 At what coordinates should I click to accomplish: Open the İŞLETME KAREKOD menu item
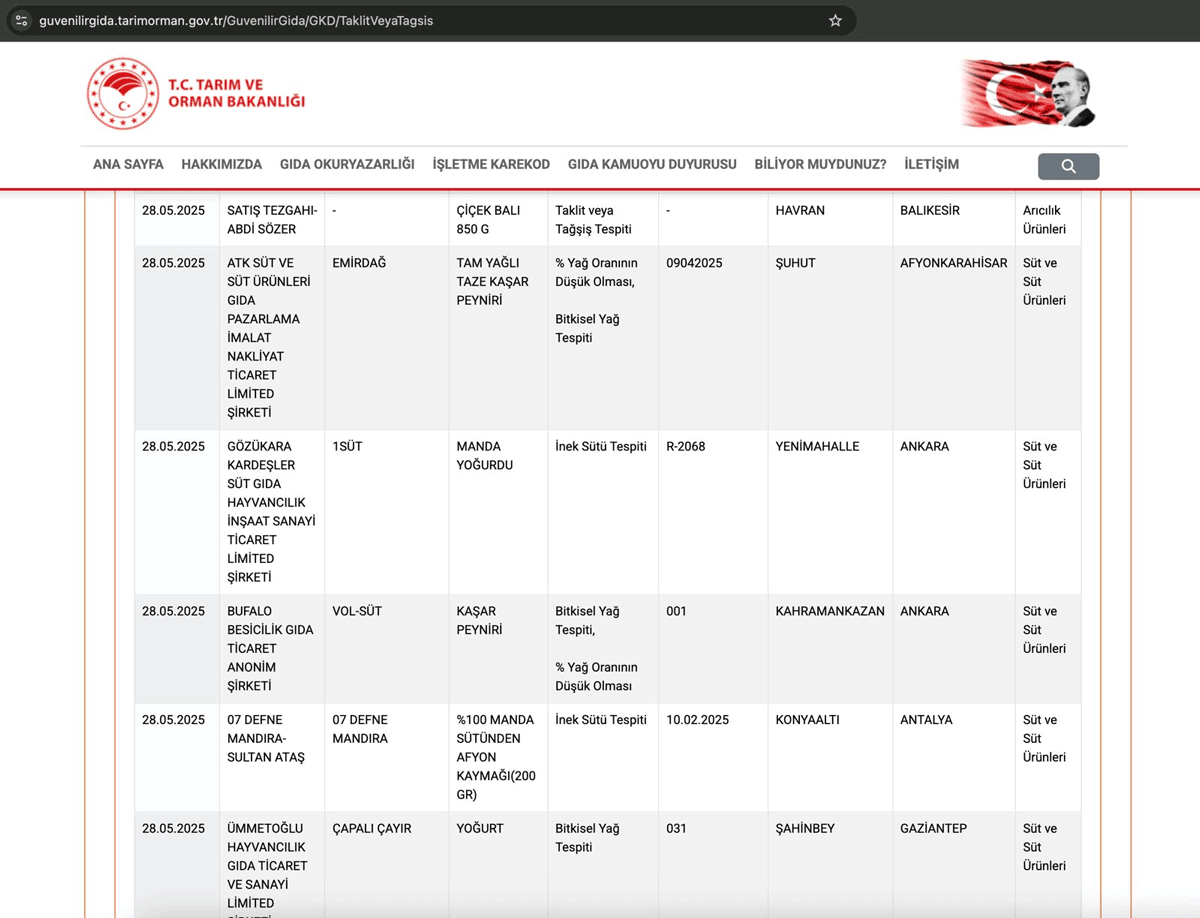point(491,164)
